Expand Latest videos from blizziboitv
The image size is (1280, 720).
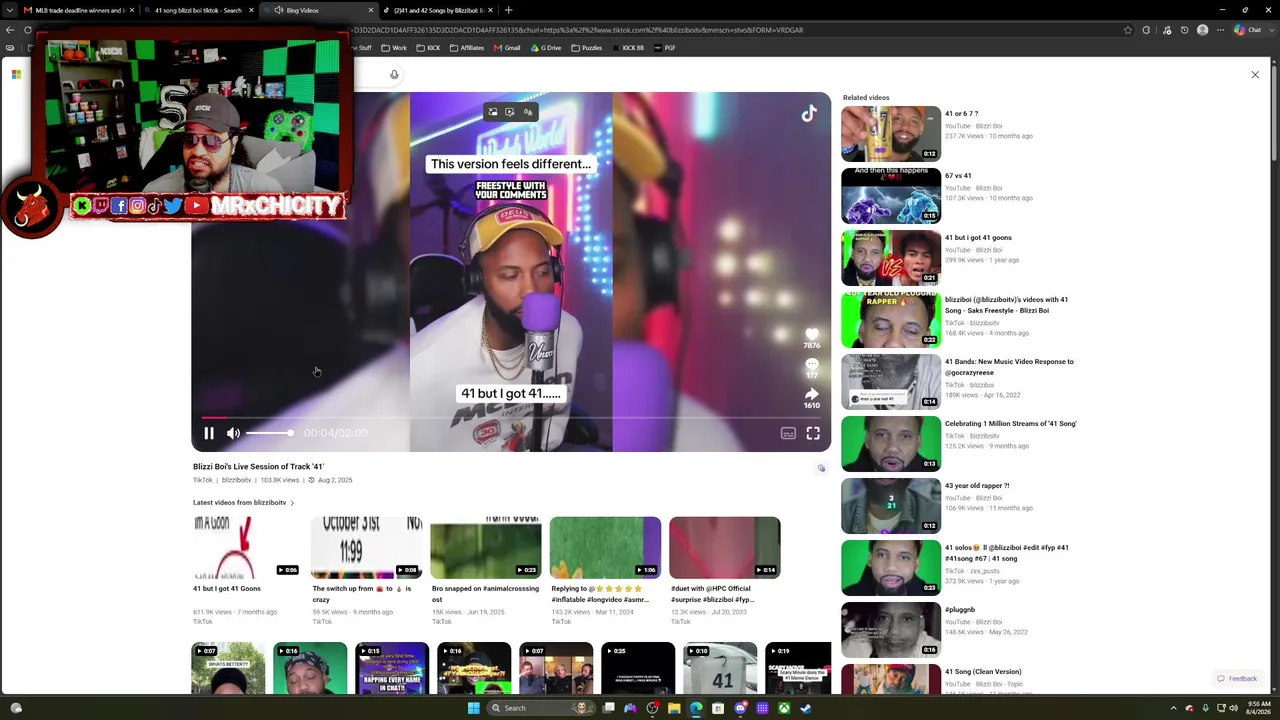[x=243, y=503]
